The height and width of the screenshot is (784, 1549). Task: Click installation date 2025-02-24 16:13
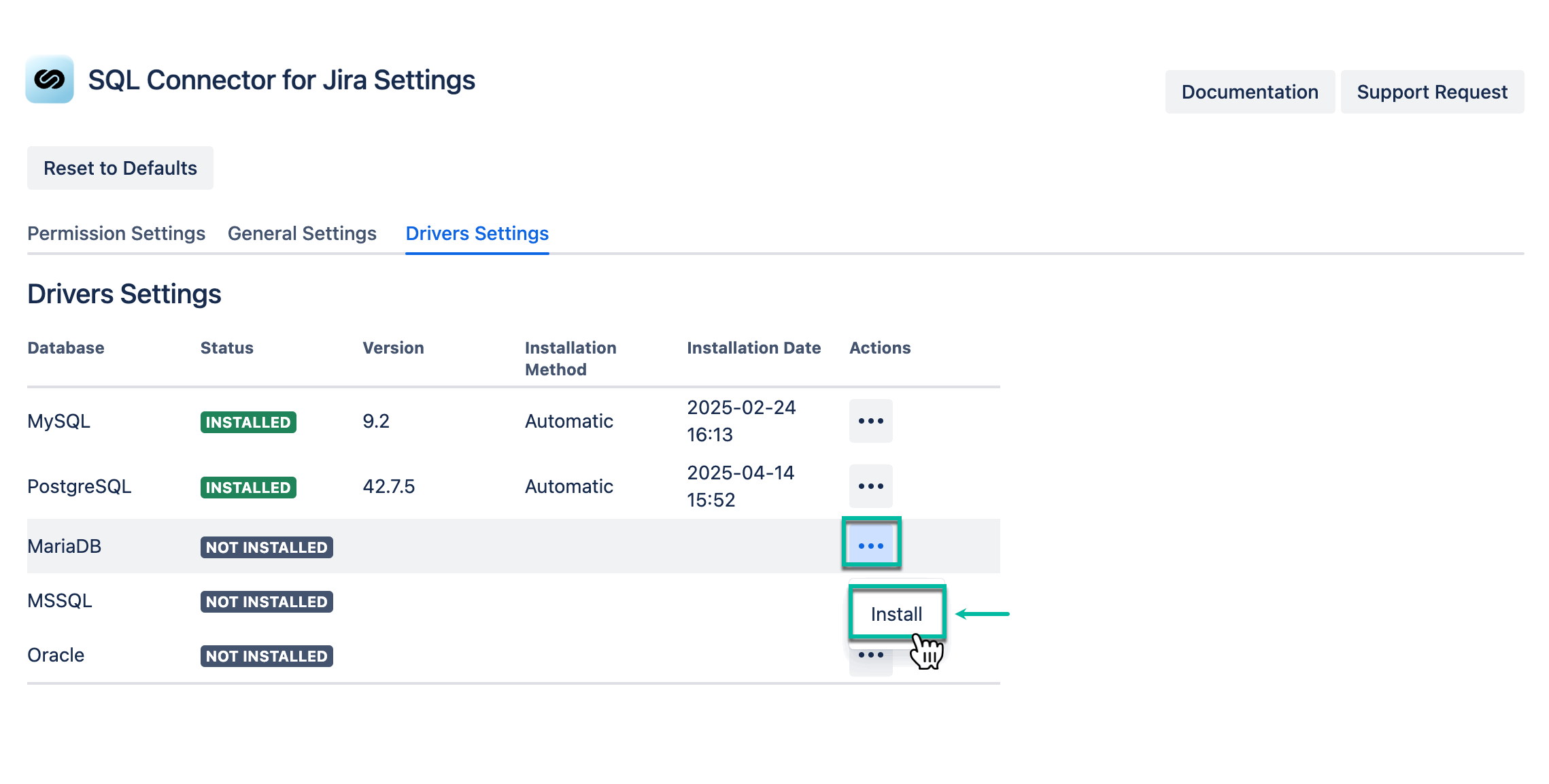click(x=741, y=421)
